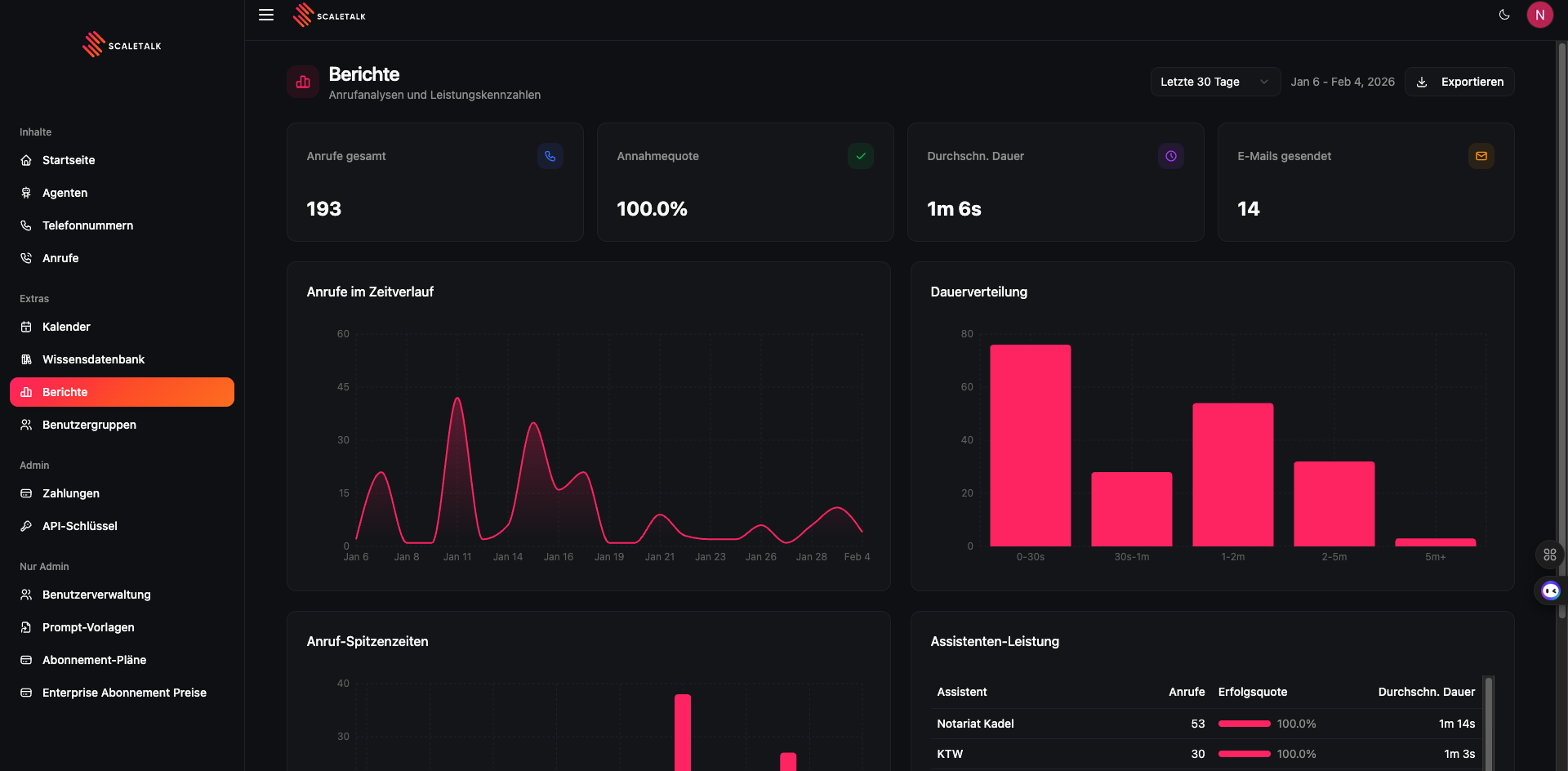This screenshot has height=771, width=1568.
Task: Click the 53 calls value for Notariat Kadel
Action: [1198, 724]
